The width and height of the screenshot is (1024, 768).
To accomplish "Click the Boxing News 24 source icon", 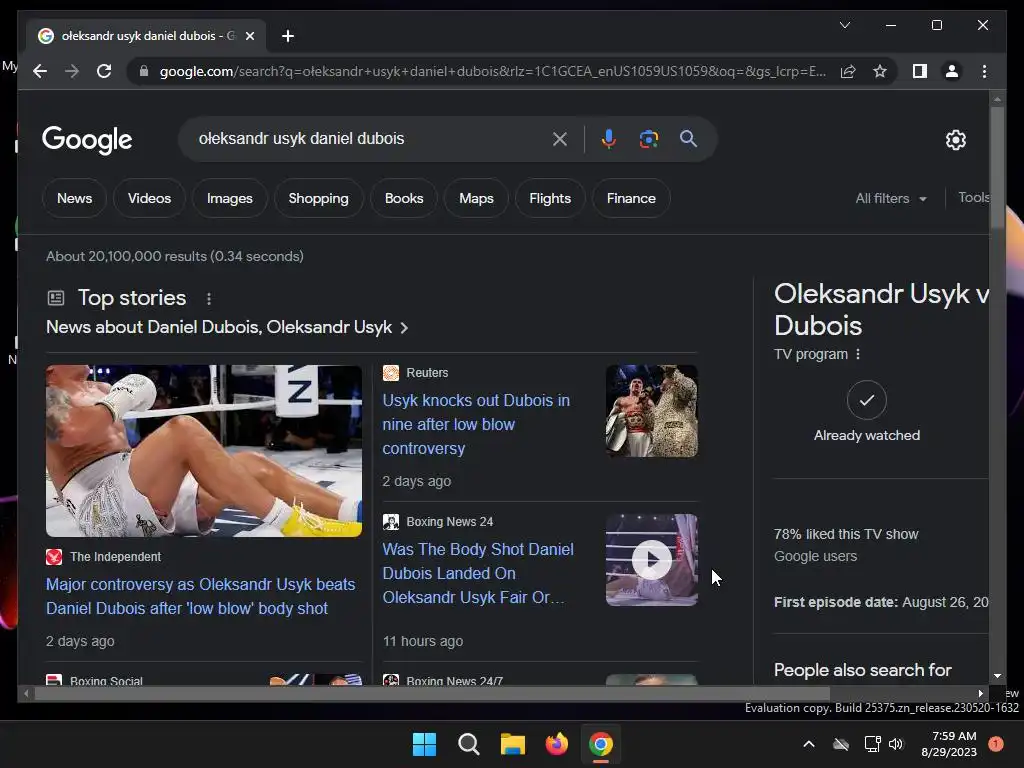I will (x=391, y=522).
